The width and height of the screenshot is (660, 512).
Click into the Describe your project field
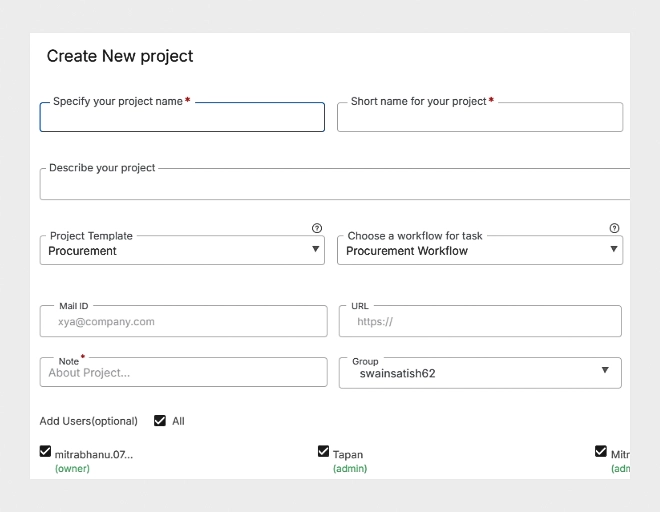[x=335, y=185]
